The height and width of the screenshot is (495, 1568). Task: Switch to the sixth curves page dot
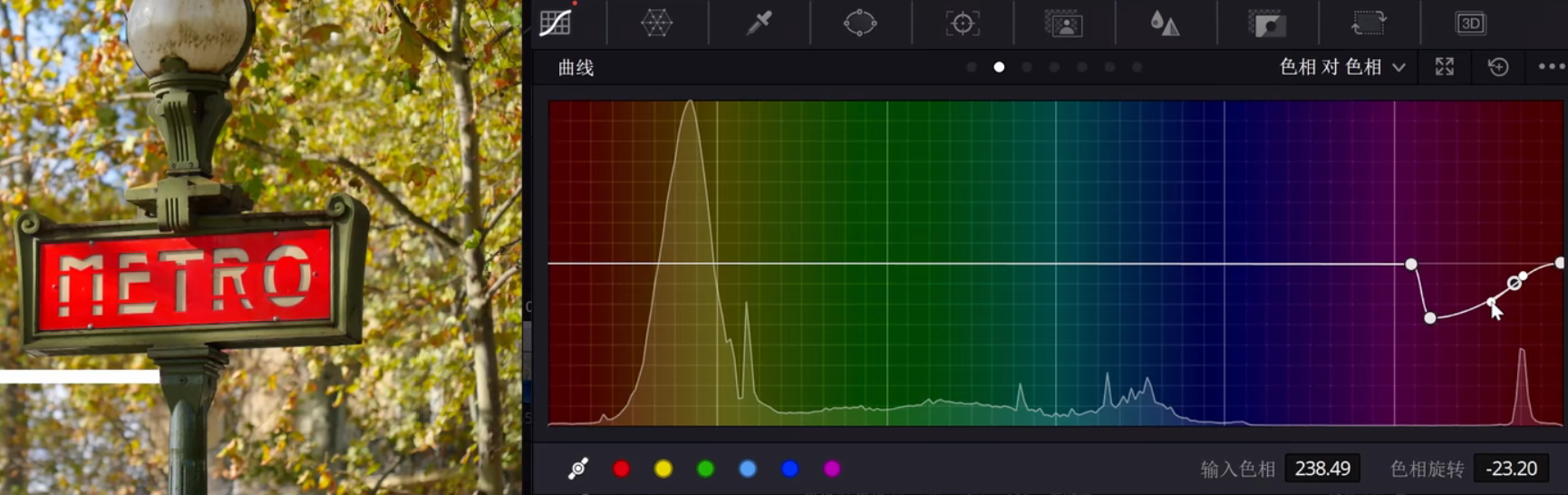pos(1109,67)
